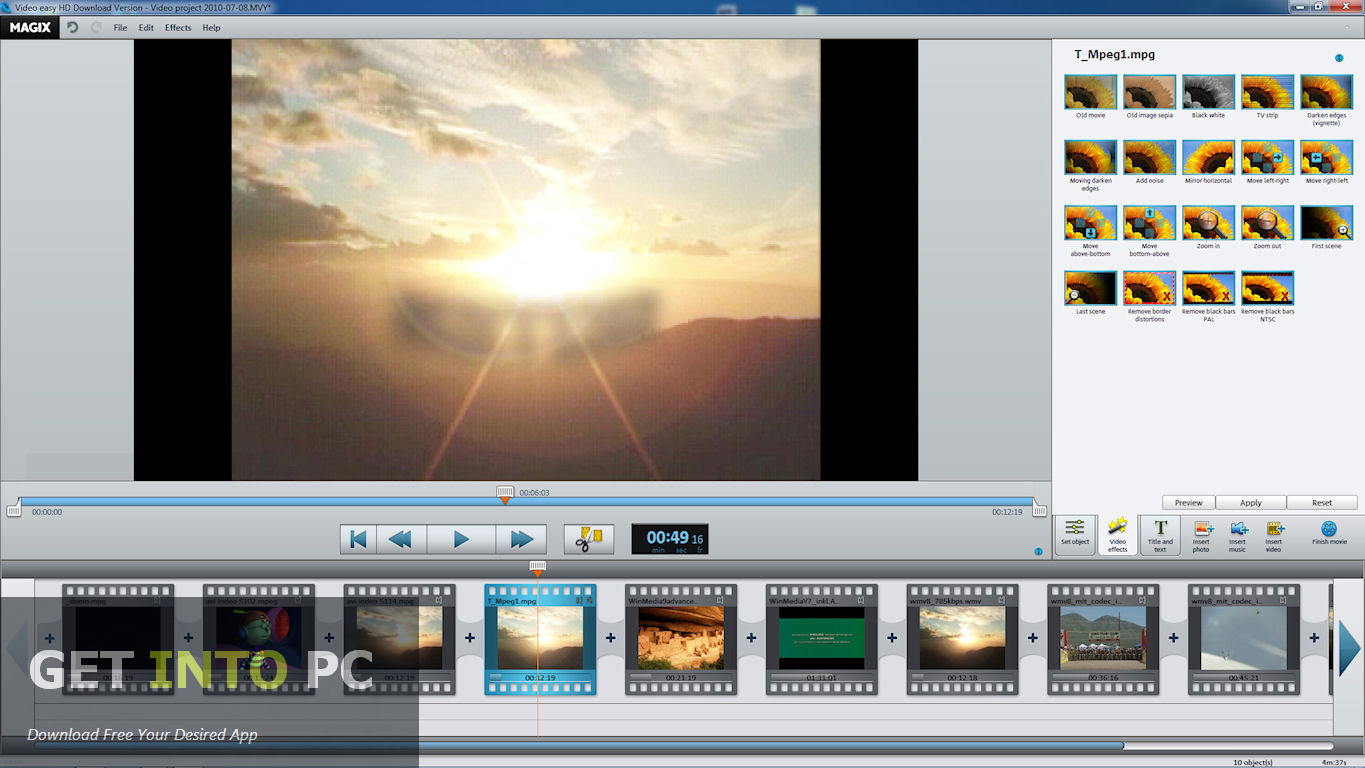Add transition after wmv8_785kbps.wmv clip

pos(1032,637)
